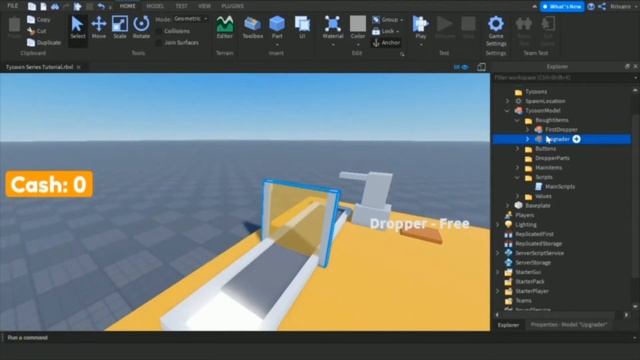Open the FILE menu
Screen dimensions: 640x360
13,6
